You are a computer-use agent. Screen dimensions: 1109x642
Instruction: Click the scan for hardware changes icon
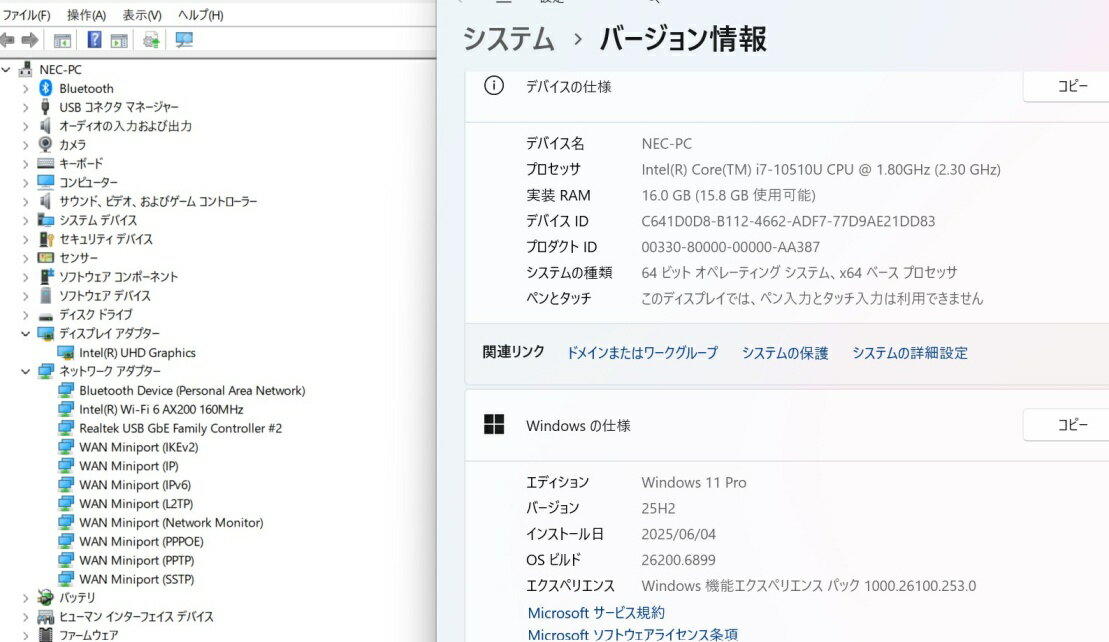184,40
